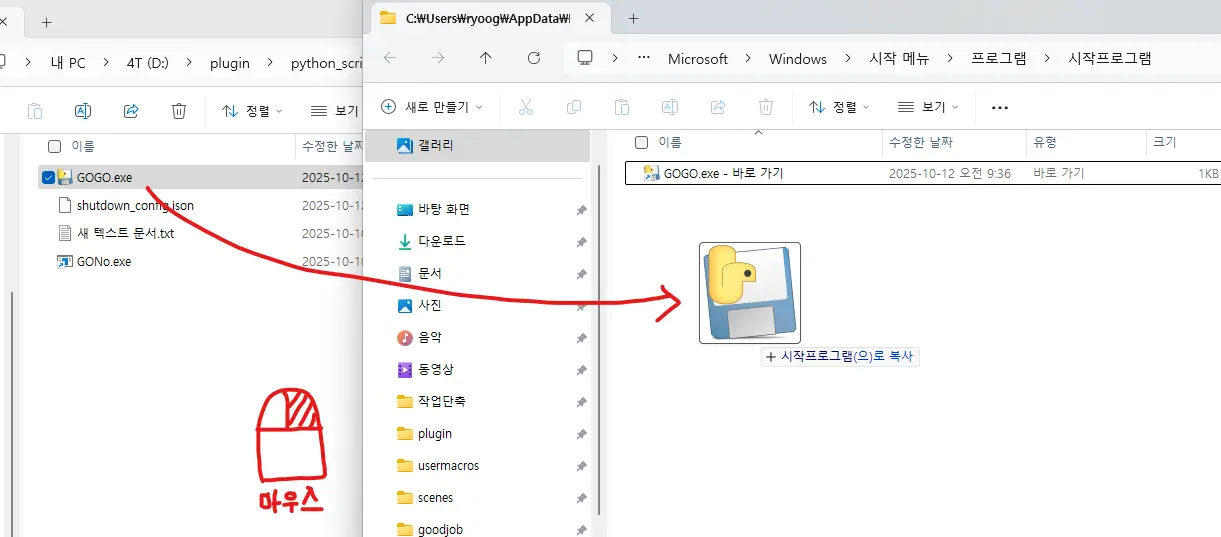
Task: Open the 새로 만들기 dropdown
Action: click(432, 107)
